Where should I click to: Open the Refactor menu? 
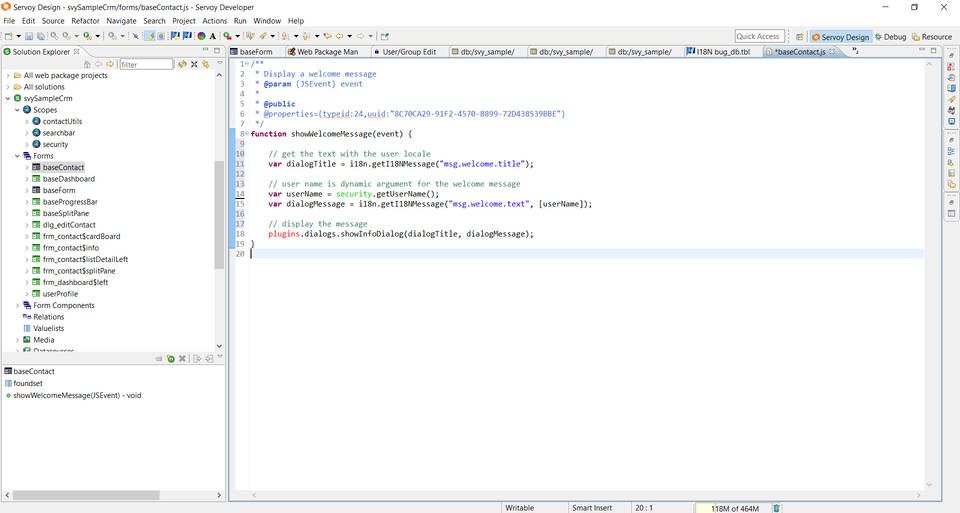[x=85, y=20]
